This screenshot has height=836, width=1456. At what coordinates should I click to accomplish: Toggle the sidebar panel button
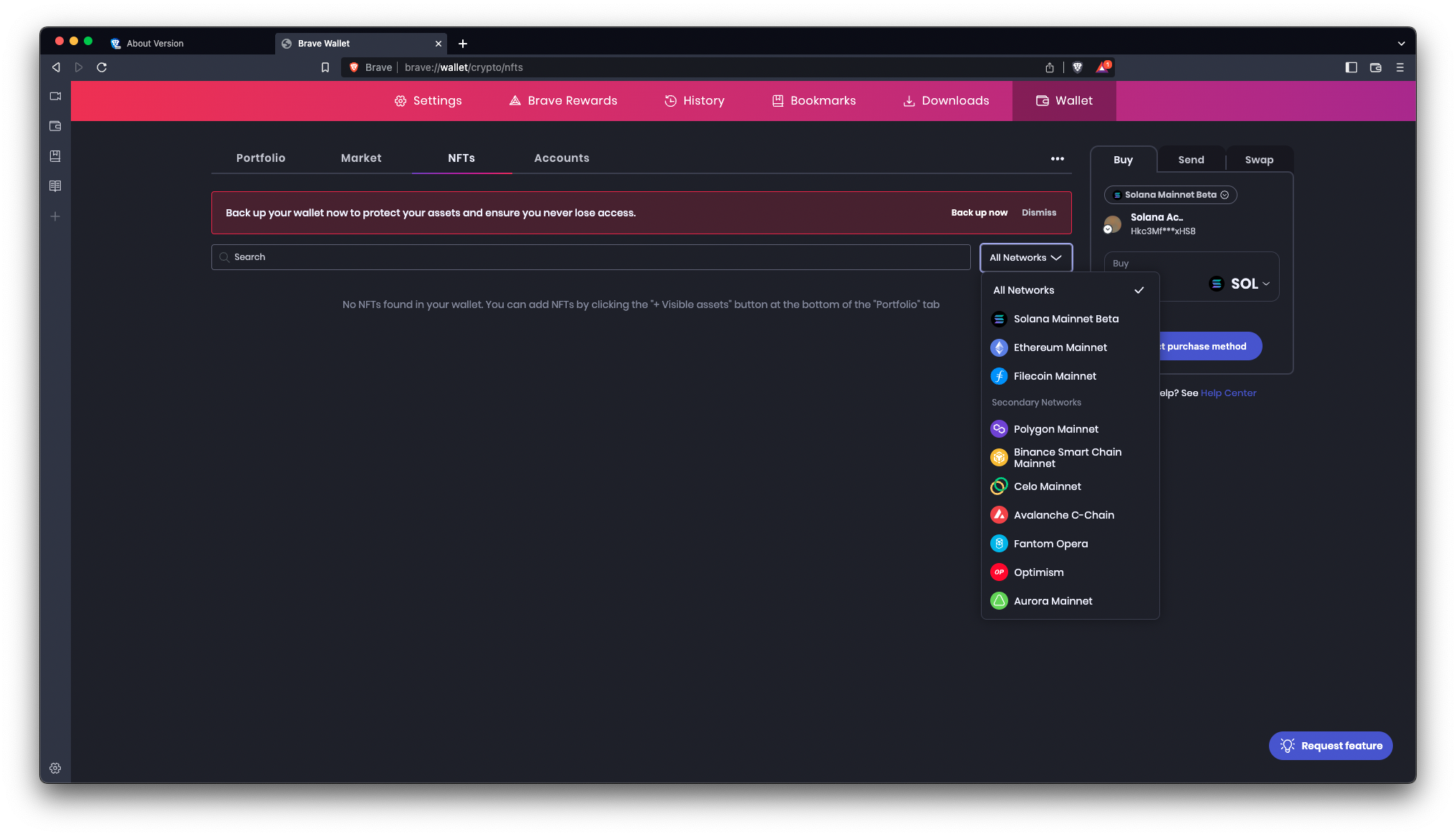point(1351,67)
